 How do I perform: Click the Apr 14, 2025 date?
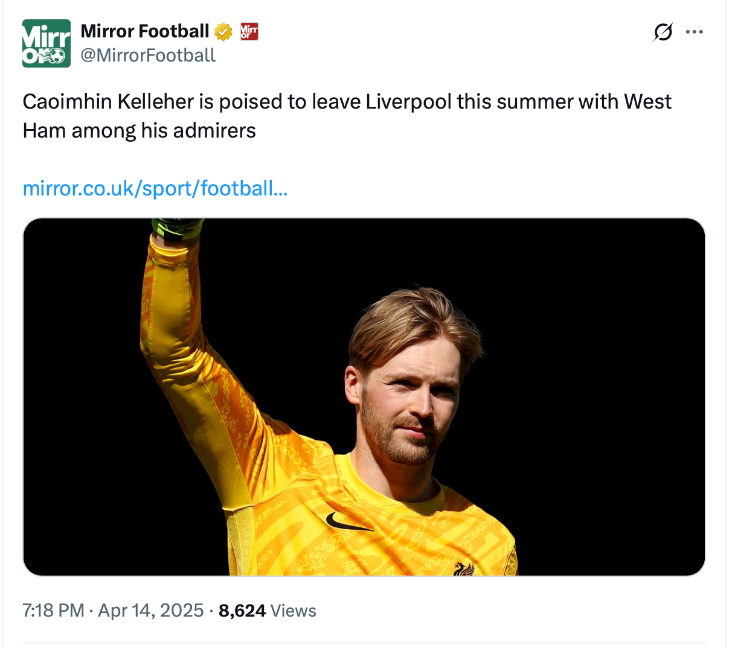click(x=151, y=610)
